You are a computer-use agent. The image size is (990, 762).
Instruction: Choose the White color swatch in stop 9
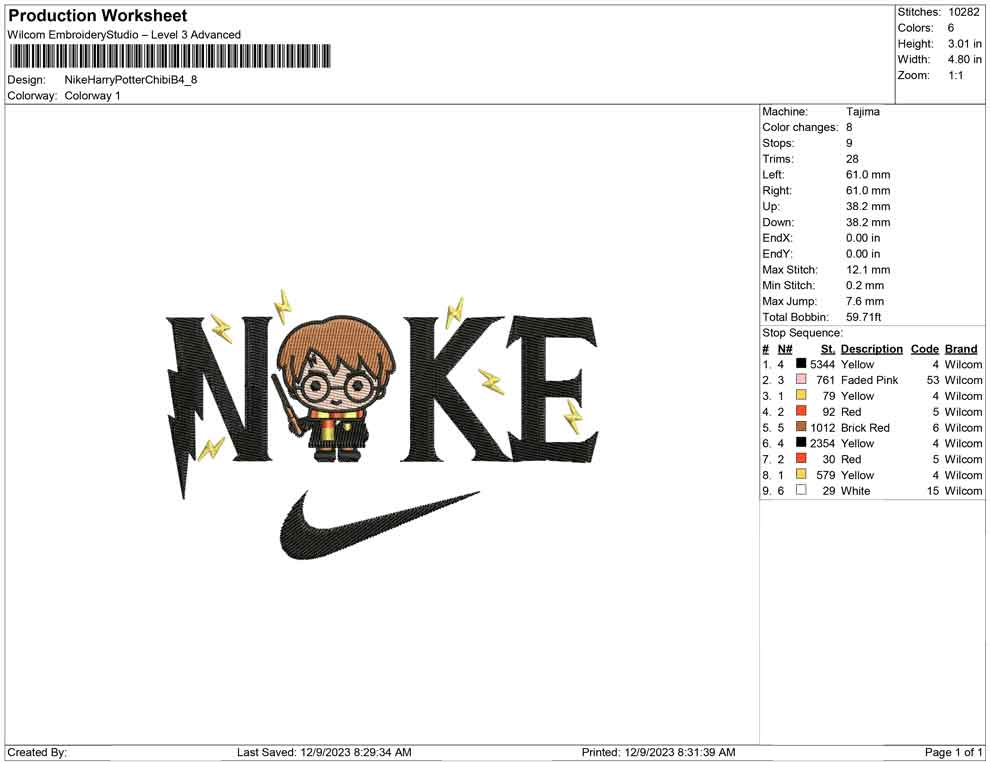(x=801, y=490)
